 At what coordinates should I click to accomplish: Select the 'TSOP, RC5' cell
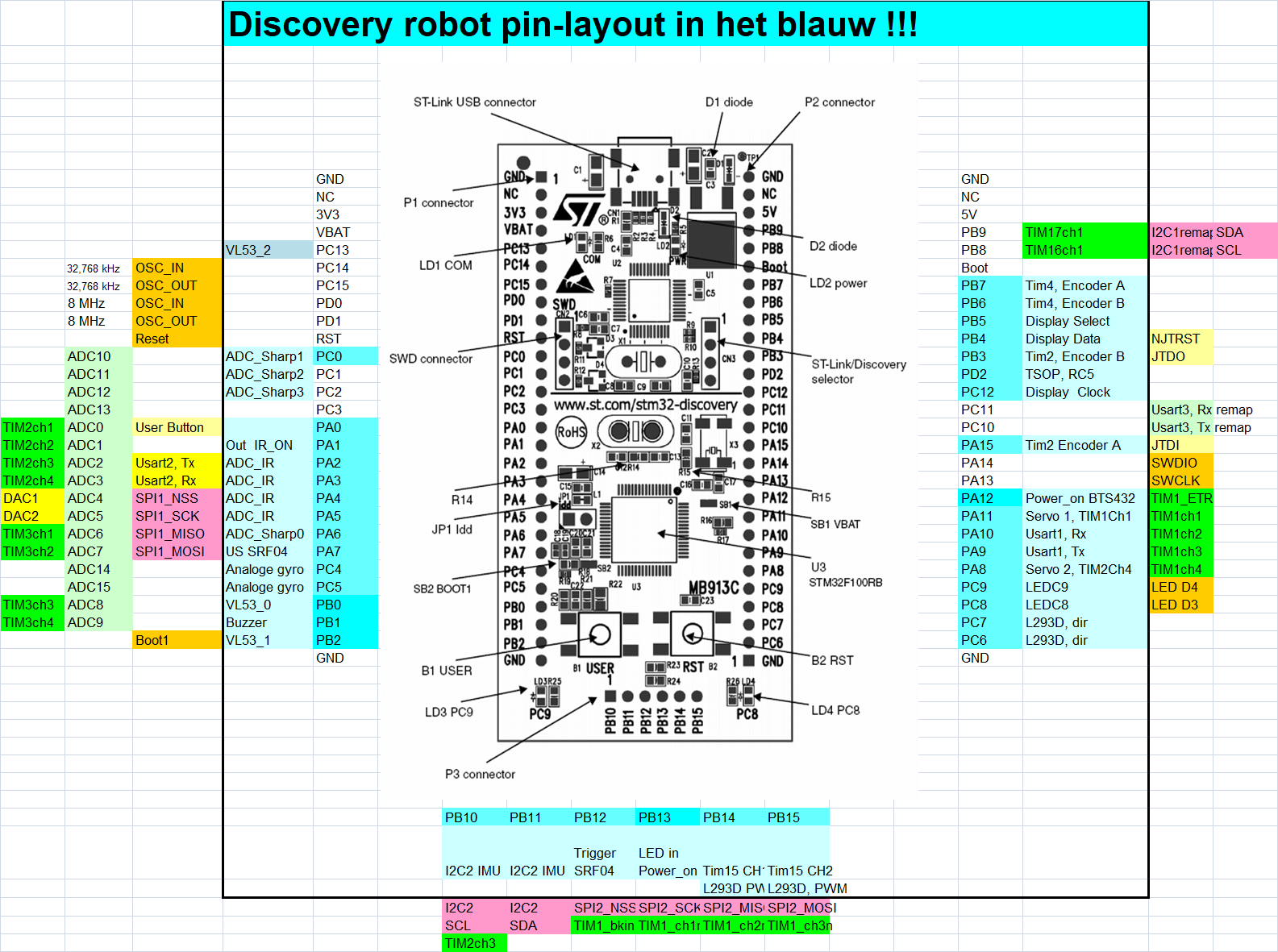(x=1085, y=374)
